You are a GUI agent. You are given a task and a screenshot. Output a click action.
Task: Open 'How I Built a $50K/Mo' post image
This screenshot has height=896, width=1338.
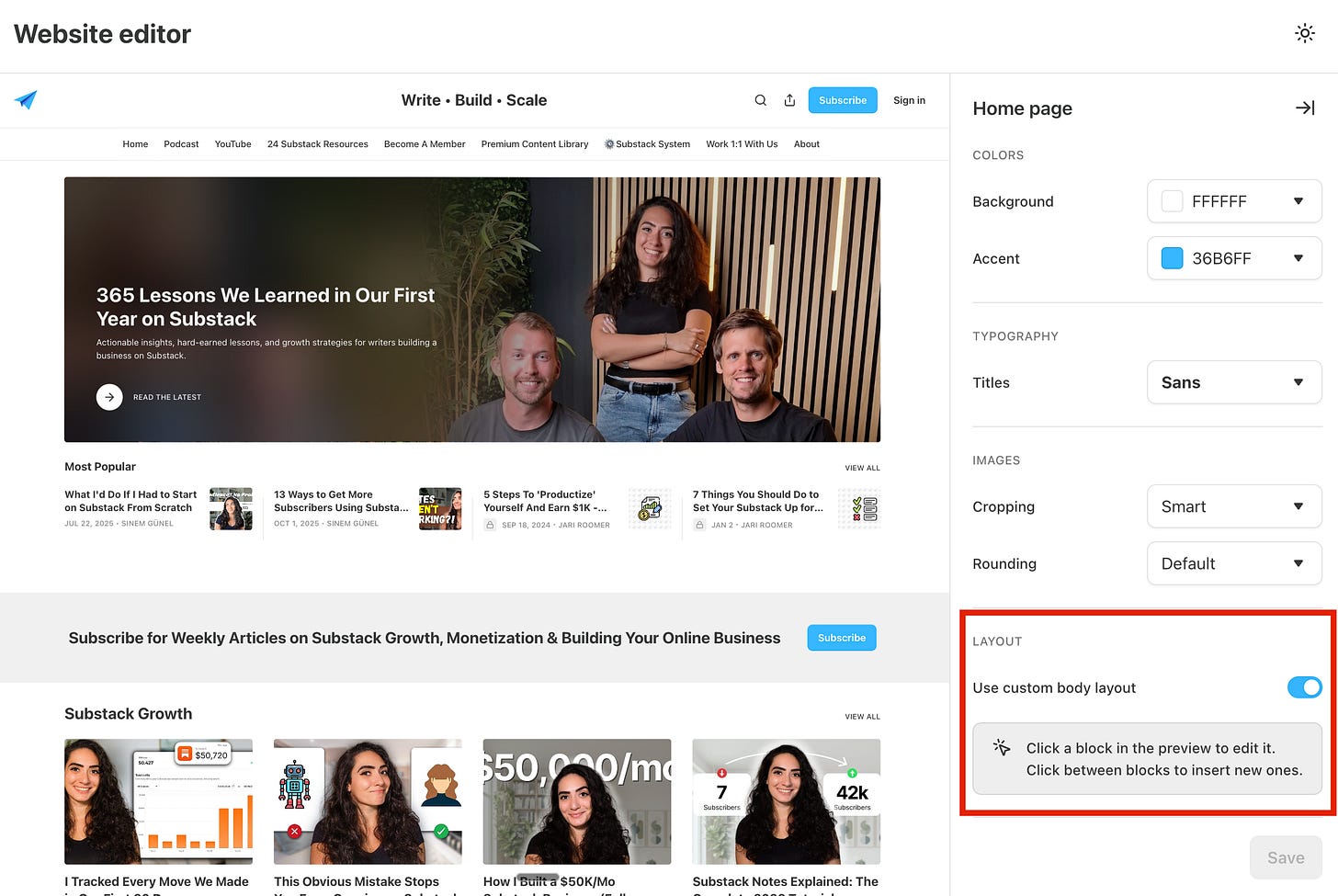tap(577, 801)
